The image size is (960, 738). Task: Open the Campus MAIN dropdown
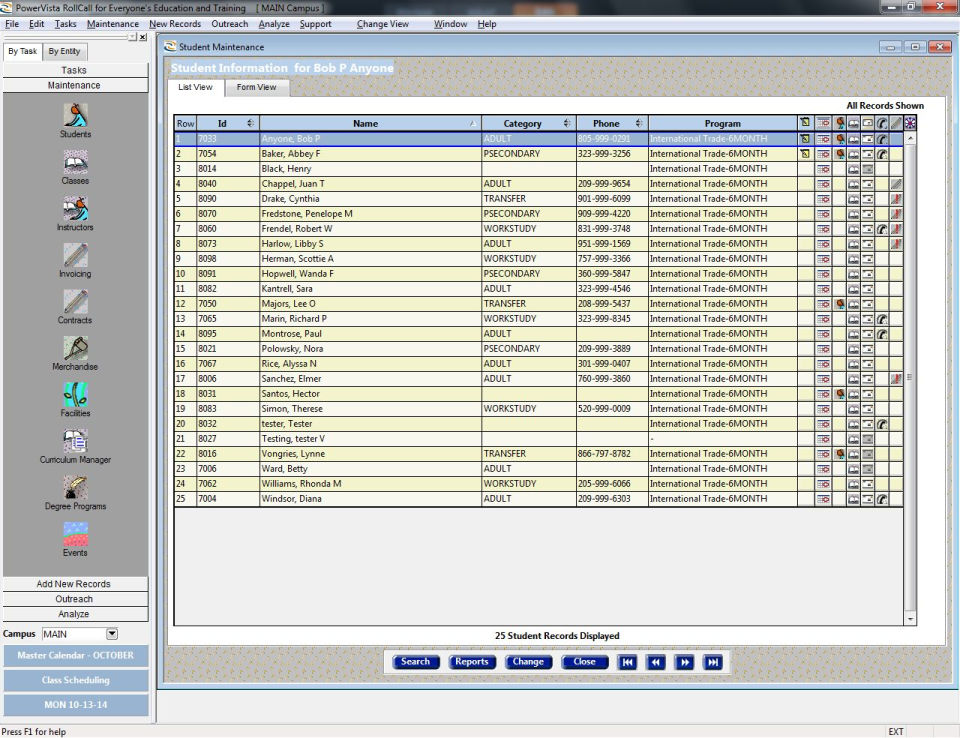point(111,634)
